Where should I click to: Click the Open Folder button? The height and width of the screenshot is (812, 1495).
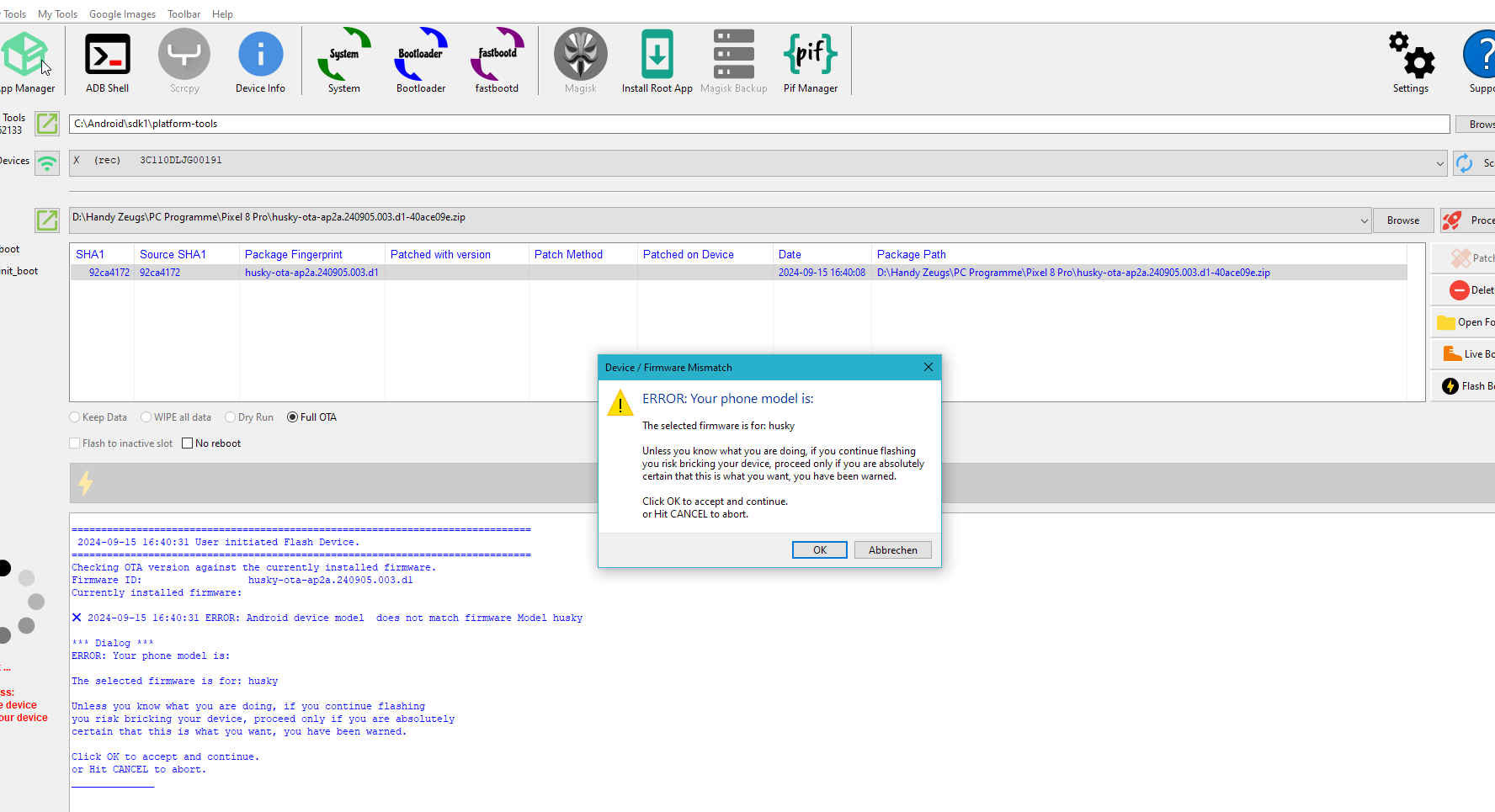tap(1462, 322)
